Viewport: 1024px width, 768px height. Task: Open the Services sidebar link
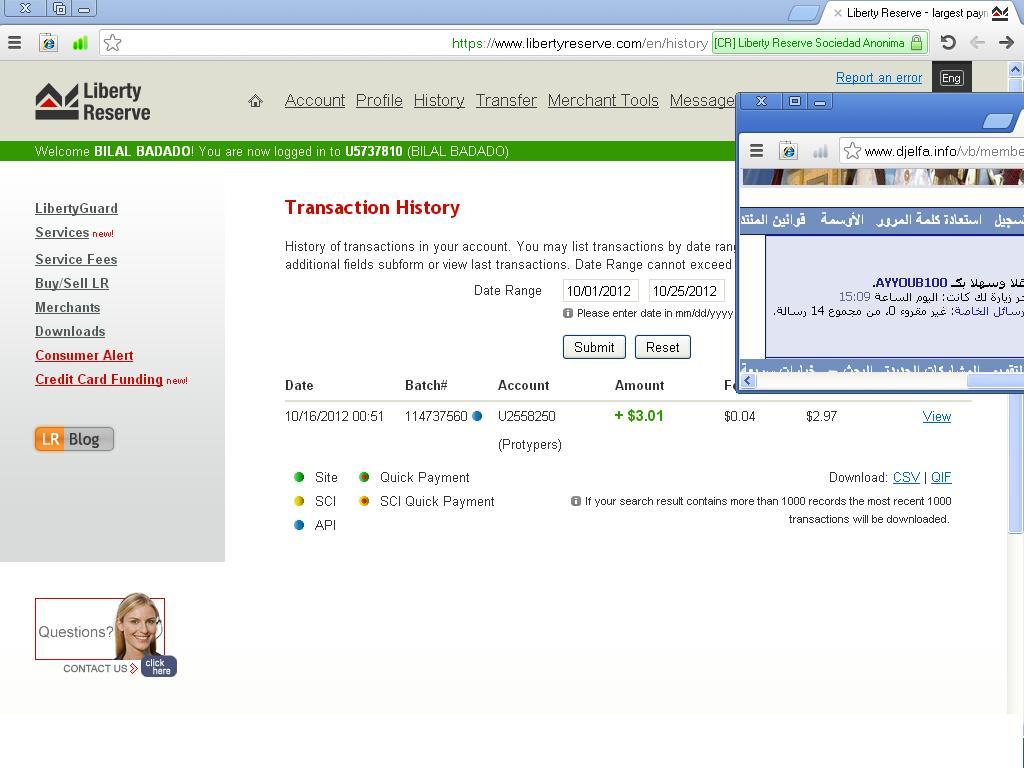pyautogui.click(x=62, y=232)
